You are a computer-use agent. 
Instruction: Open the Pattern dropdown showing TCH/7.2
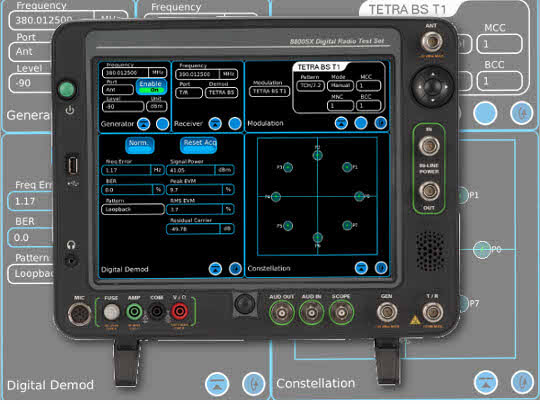[x=310, y=85]
